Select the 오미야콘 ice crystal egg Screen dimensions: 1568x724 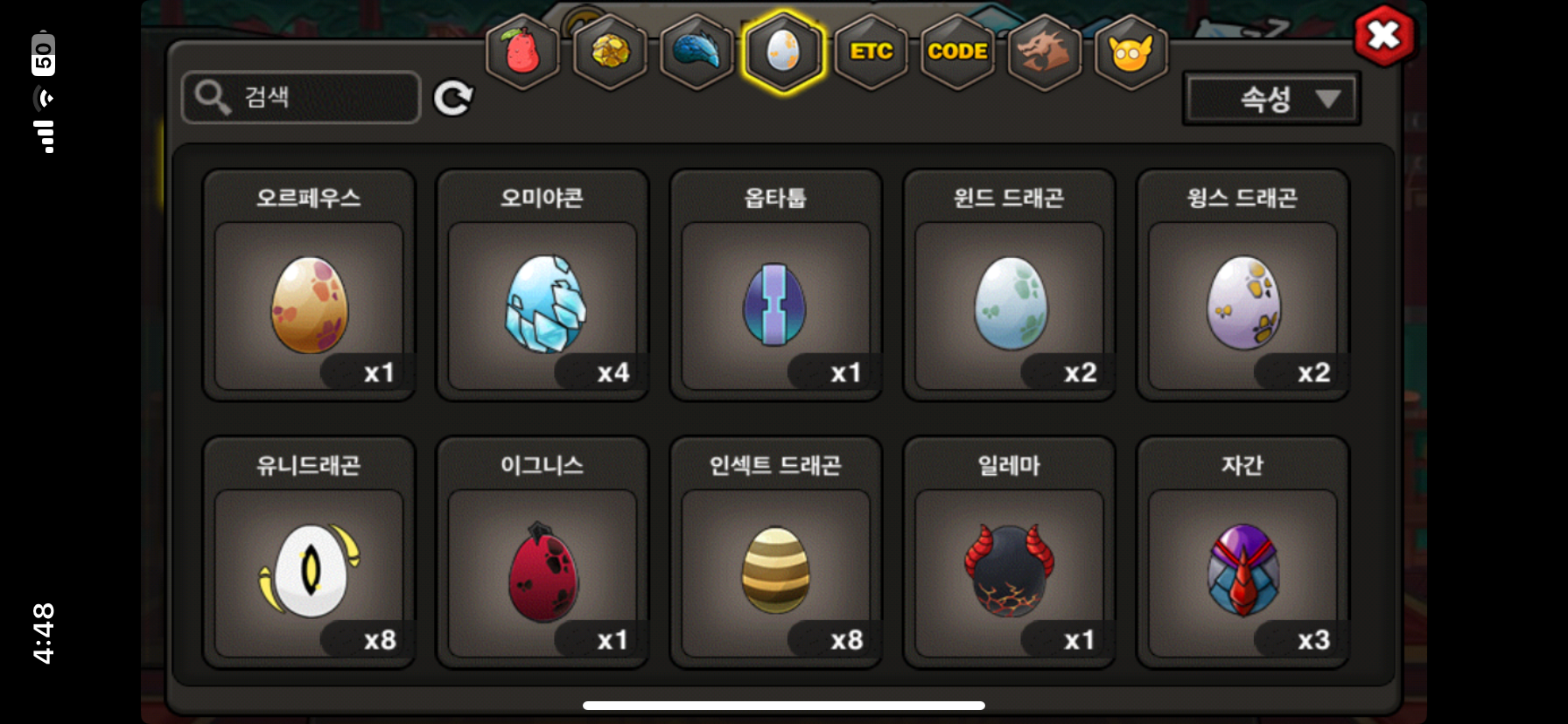click(x=542, y=285)
